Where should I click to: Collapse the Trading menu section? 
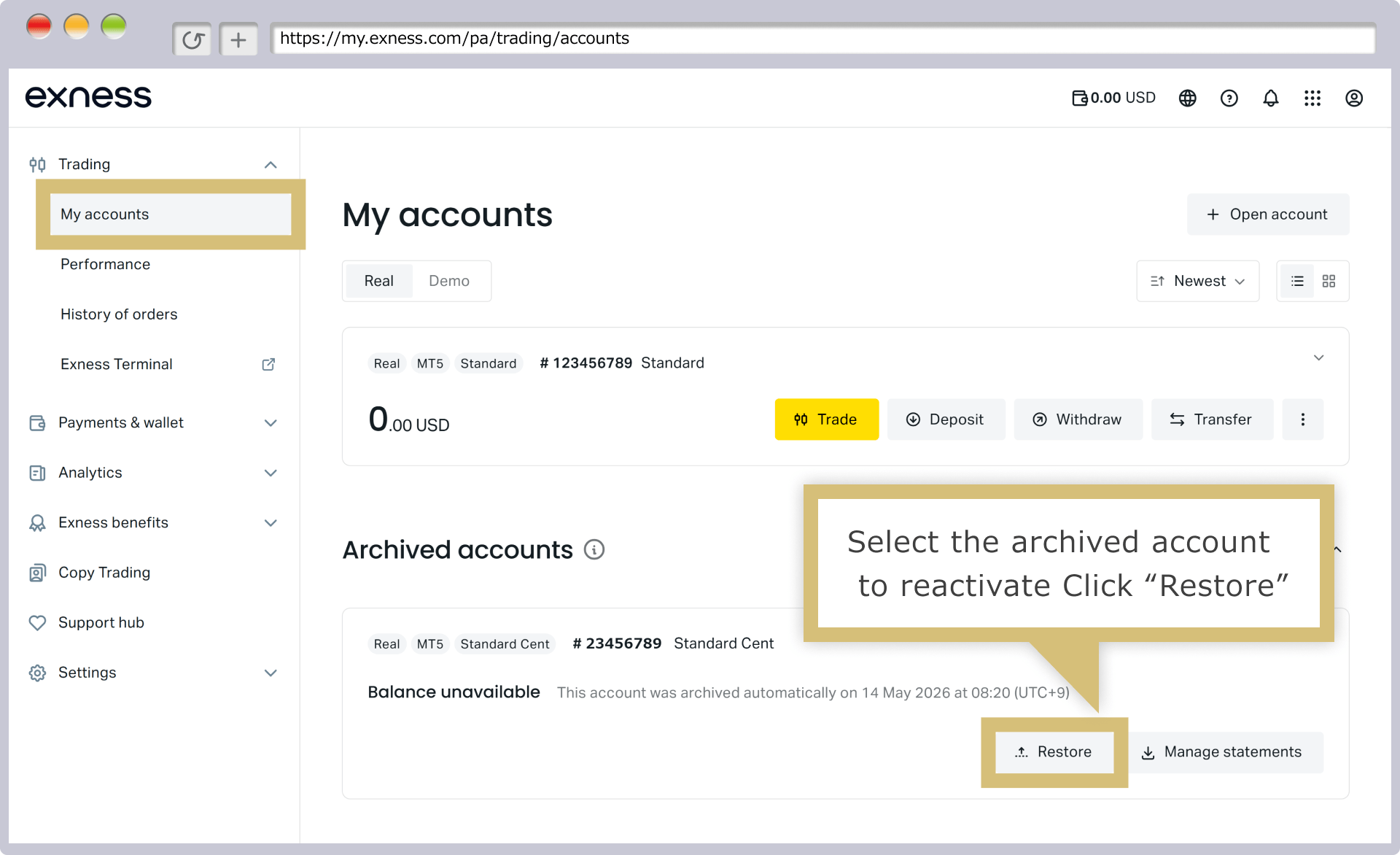(271, 165)
